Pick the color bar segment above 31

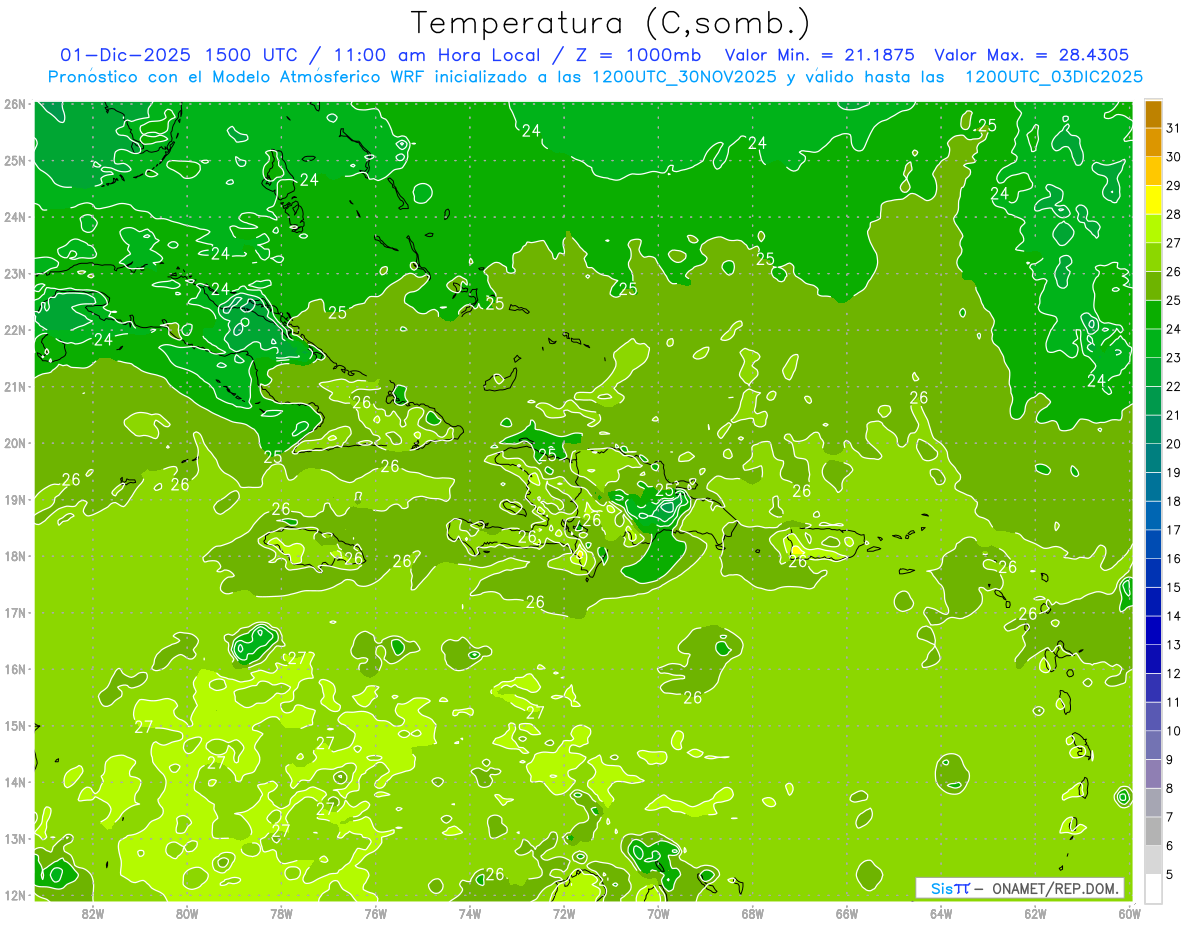(x=1153, y=113)
